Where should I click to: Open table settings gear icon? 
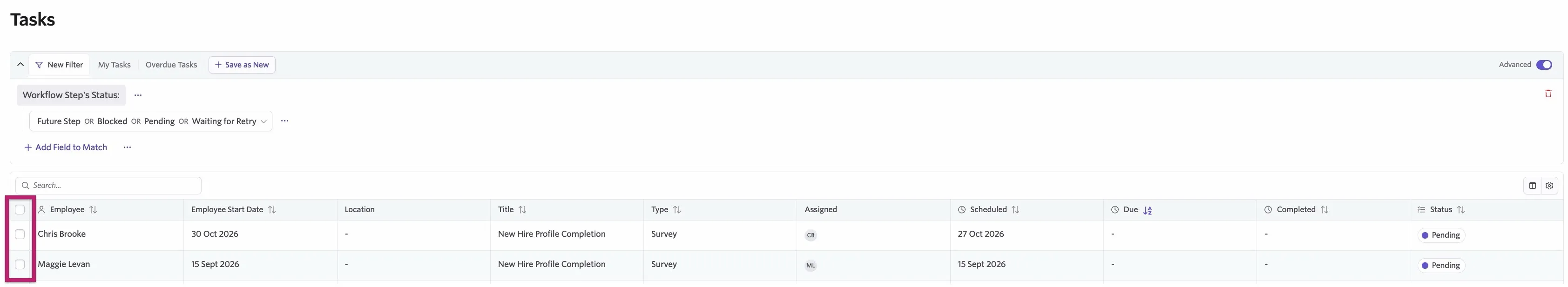pyautogui.click(x=1549, y=186)
